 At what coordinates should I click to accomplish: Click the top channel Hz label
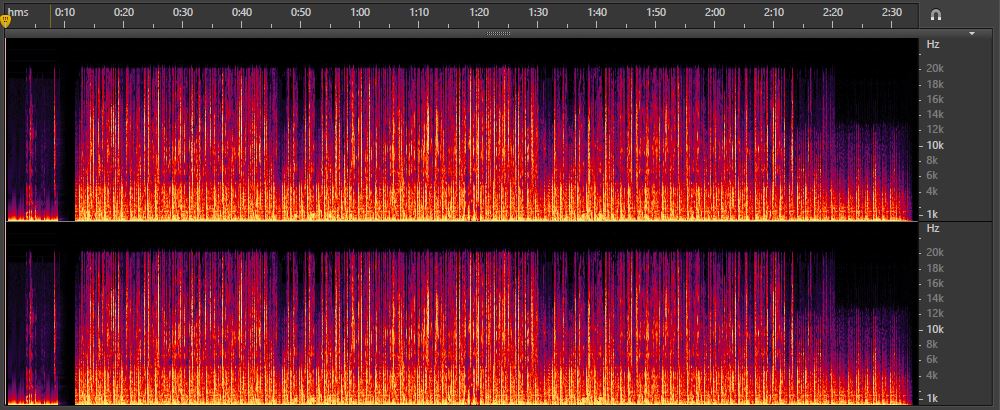(x=933, y=45)
